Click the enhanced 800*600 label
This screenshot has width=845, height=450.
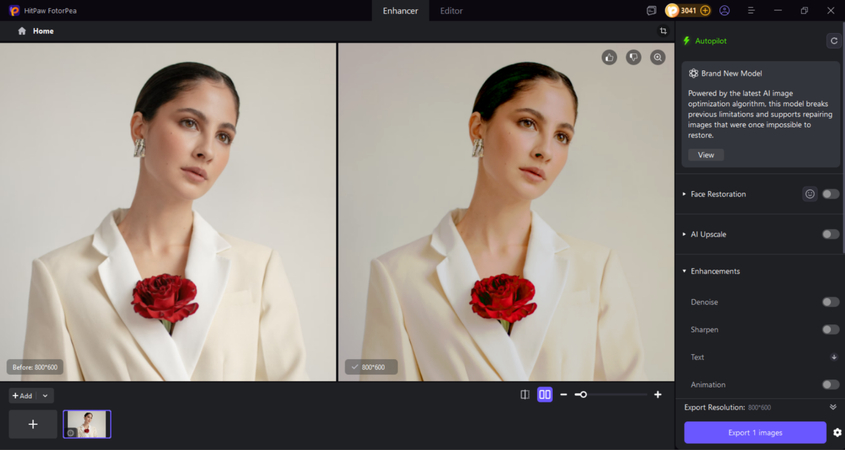[371, 367]
